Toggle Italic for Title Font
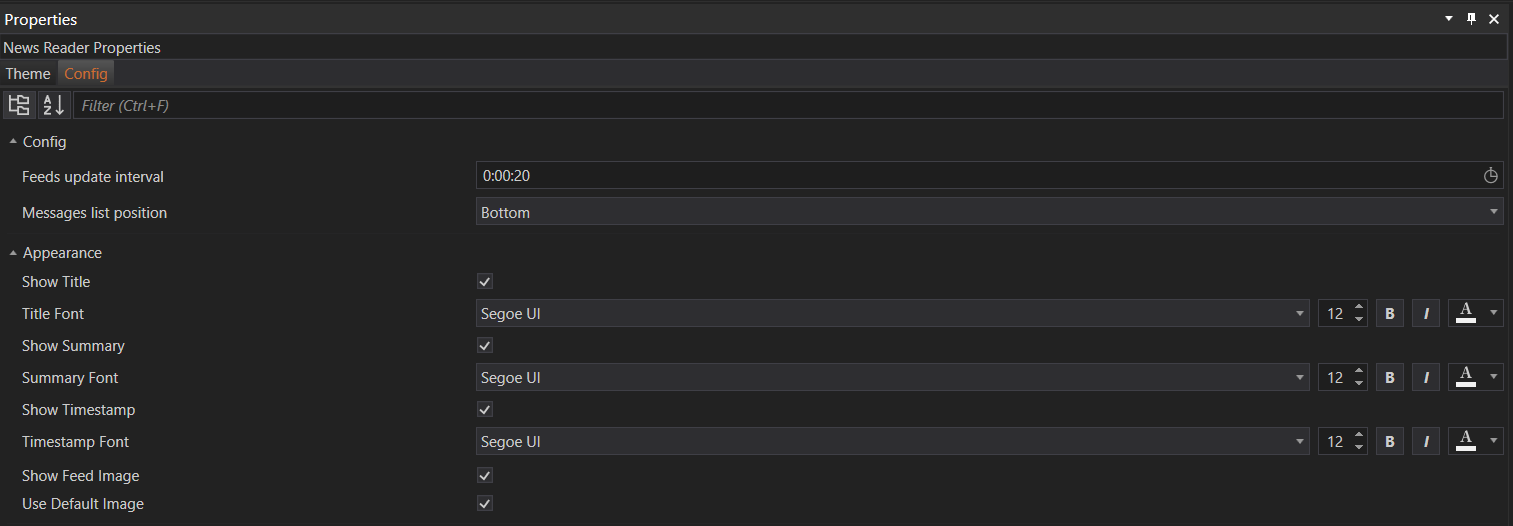This screenshot has width=1513, height=526. pyautogui.click(x=1426, y=314)
